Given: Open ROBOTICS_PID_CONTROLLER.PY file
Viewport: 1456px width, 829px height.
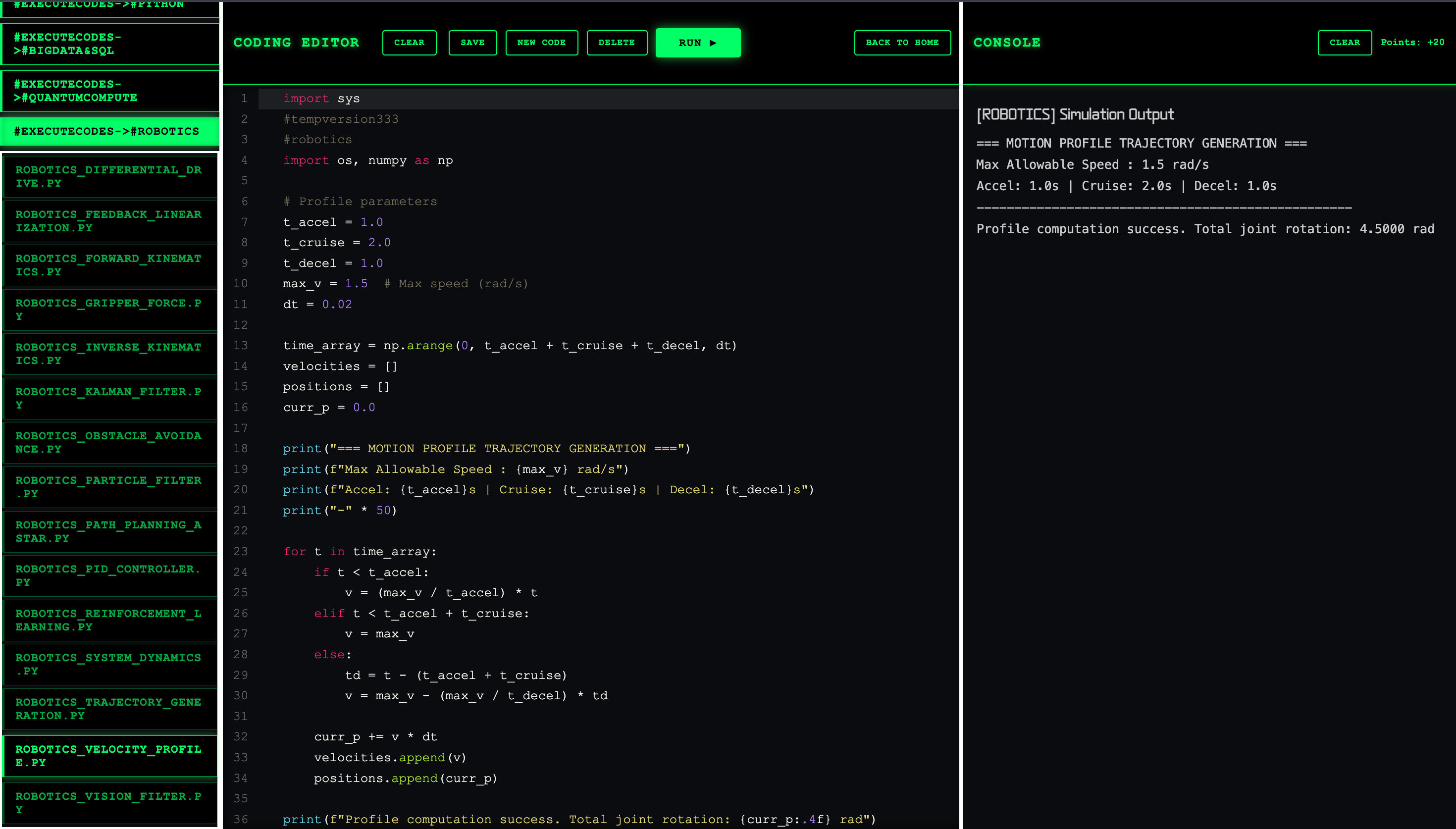Looking at the screenshot, I should (x=110, y=575).
